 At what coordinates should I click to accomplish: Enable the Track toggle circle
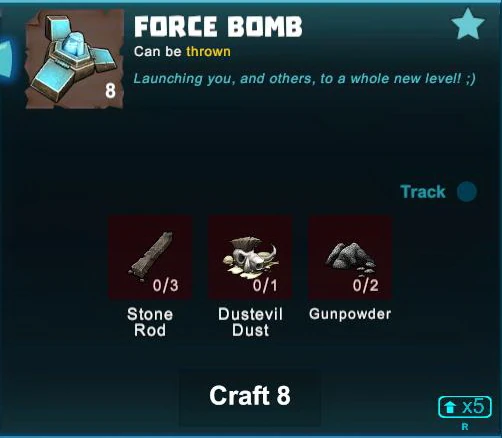467,192
